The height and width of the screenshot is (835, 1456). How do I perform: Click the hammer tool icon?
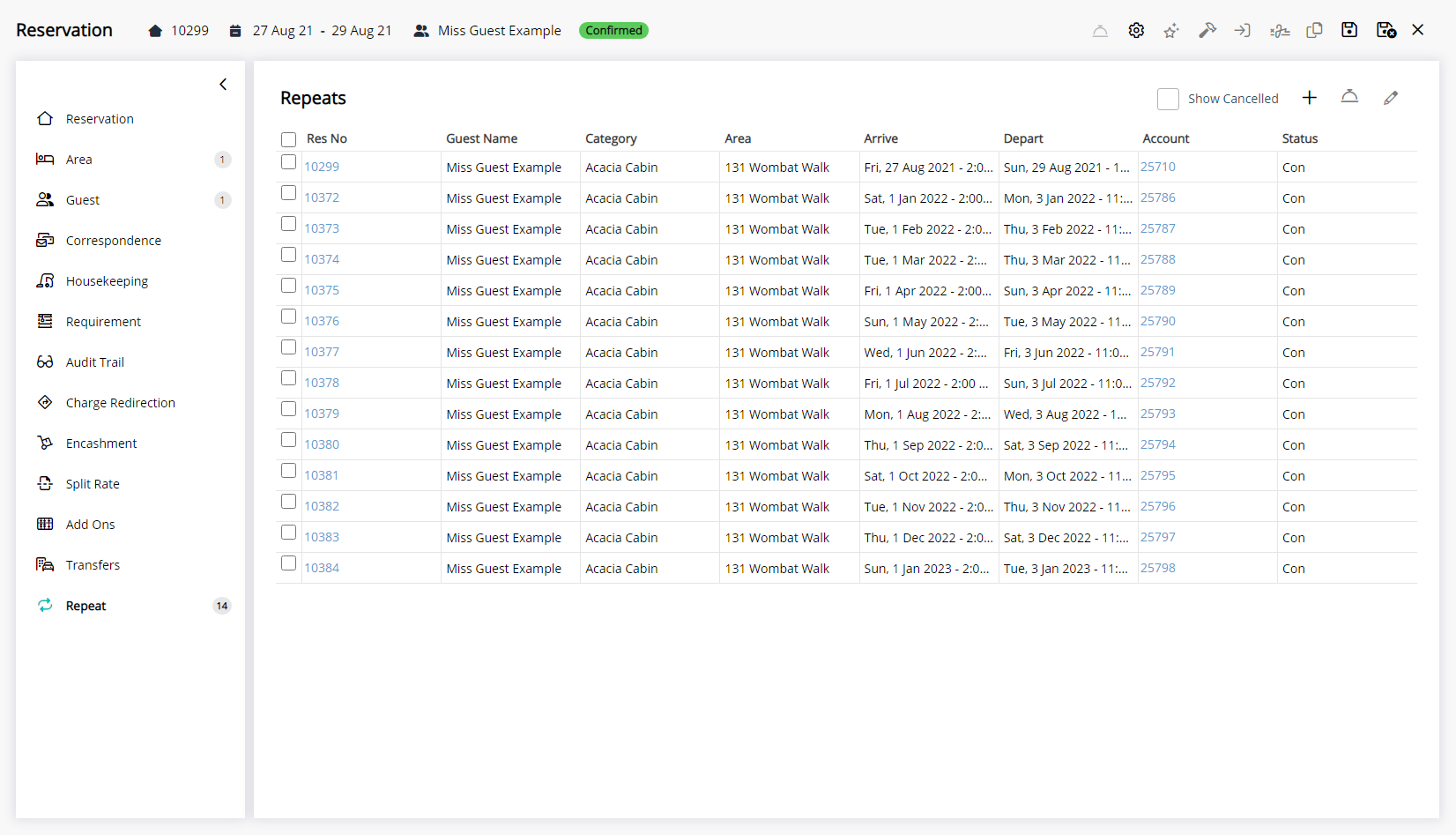(x=1207, y=31)
